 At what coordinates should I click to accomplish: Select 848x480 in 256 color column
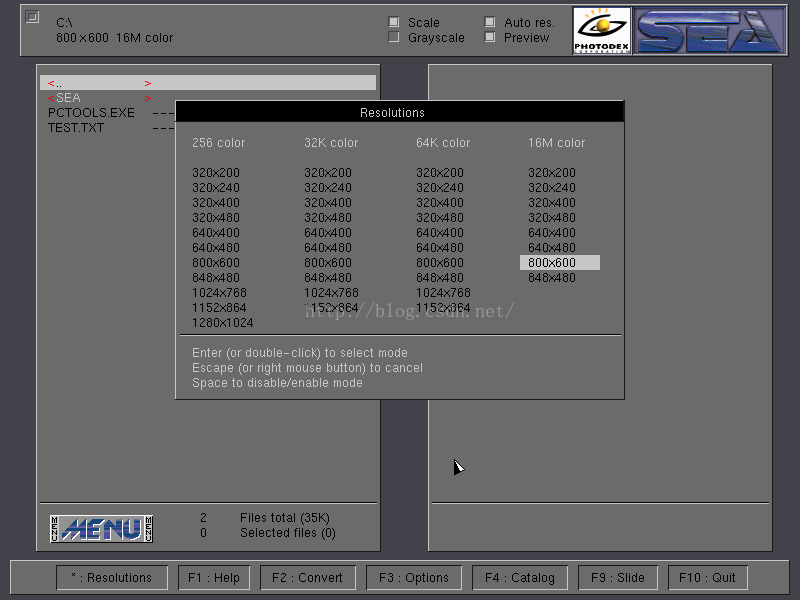pyautogui.click(x=216, y=278)
